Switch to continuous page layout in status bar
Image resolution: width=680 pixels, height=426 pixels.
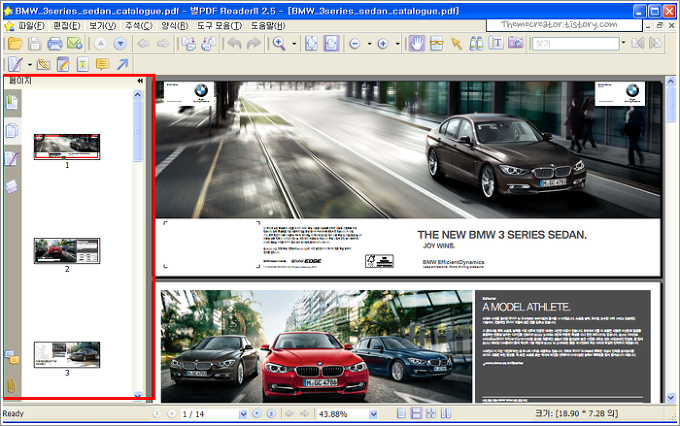[x=416, y=414]
